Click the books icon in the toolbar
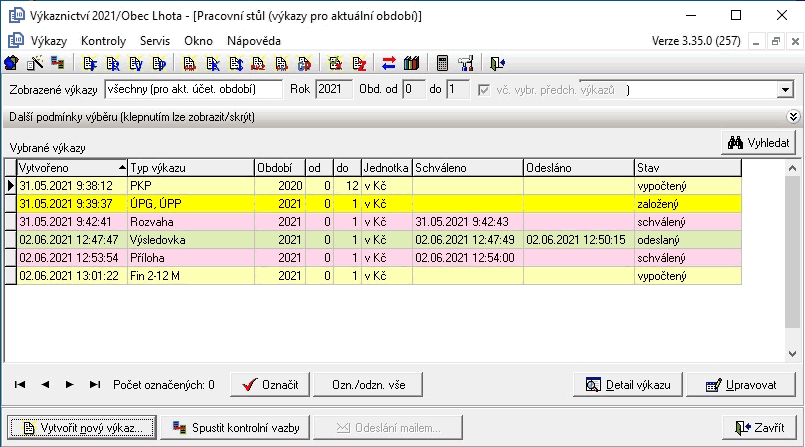This screenshot has width=805, height=447. pos(410,64)
